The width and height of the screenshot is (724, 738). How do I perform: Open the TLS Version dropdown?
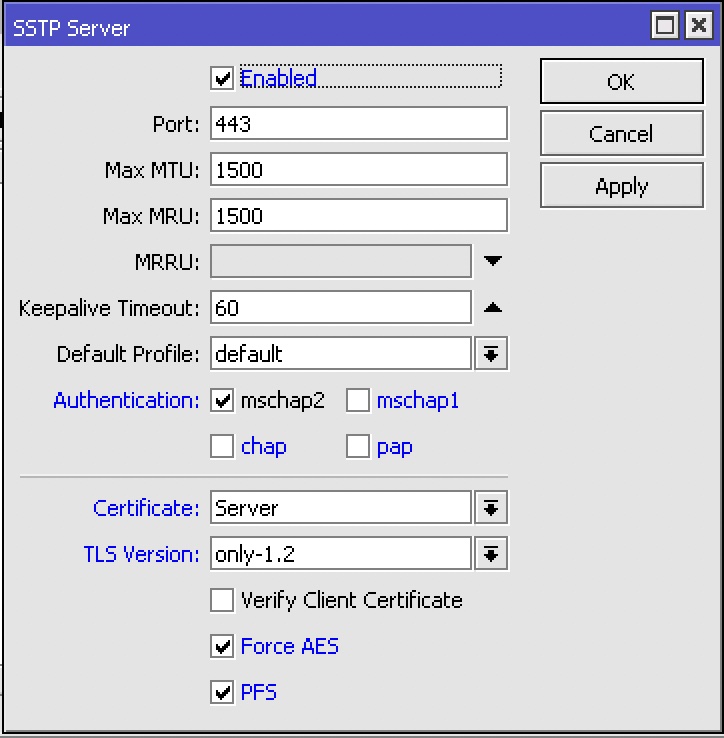coord(491,554)
